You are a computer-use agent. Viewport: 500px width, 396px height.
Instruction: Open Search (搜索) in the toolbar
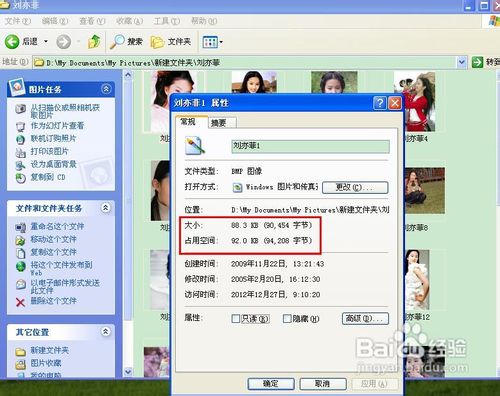click(126, 42)
